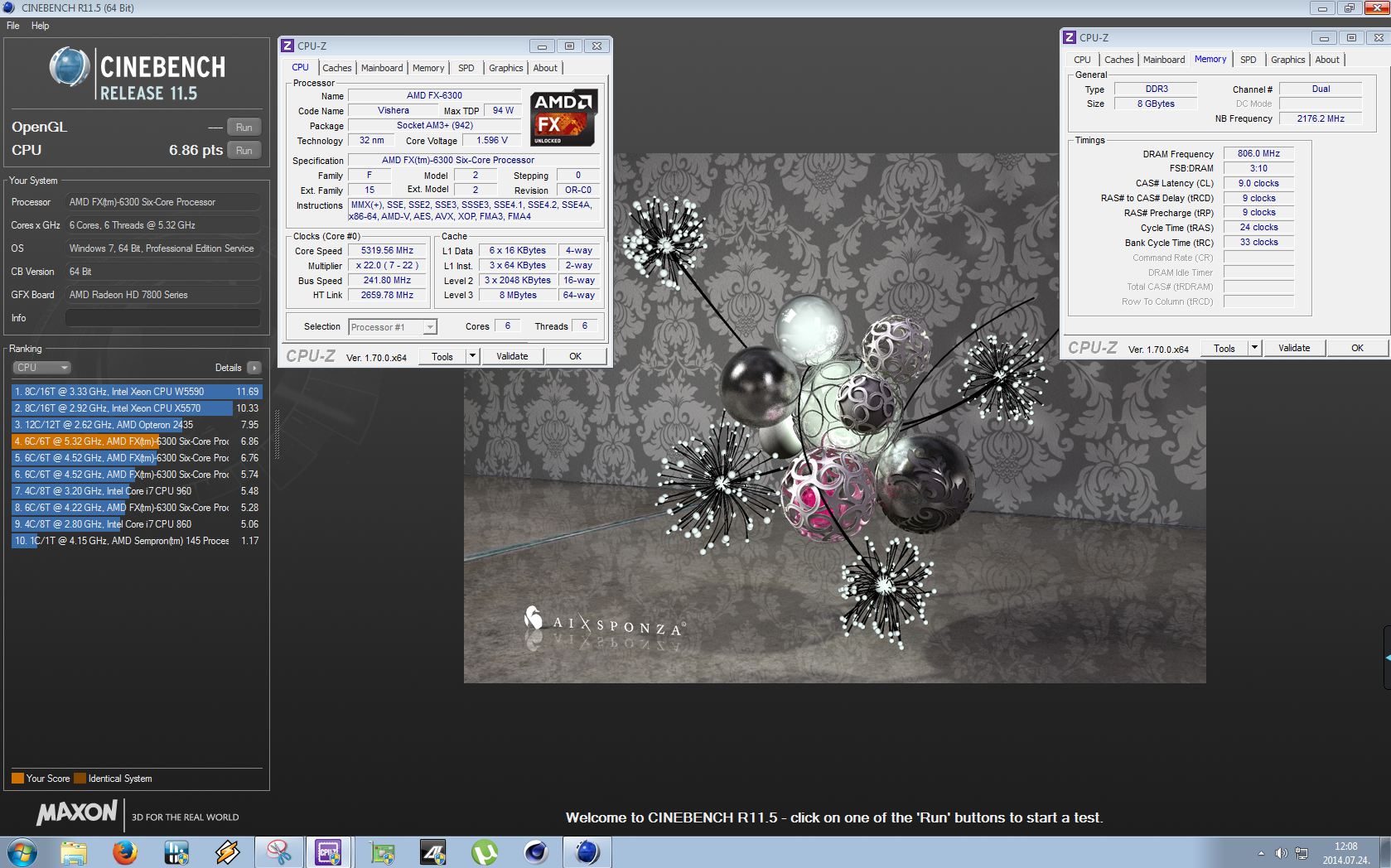The image size is (1391, 868).
Task: Open ranking Details arrow
Action: click(x=254, y=368)
